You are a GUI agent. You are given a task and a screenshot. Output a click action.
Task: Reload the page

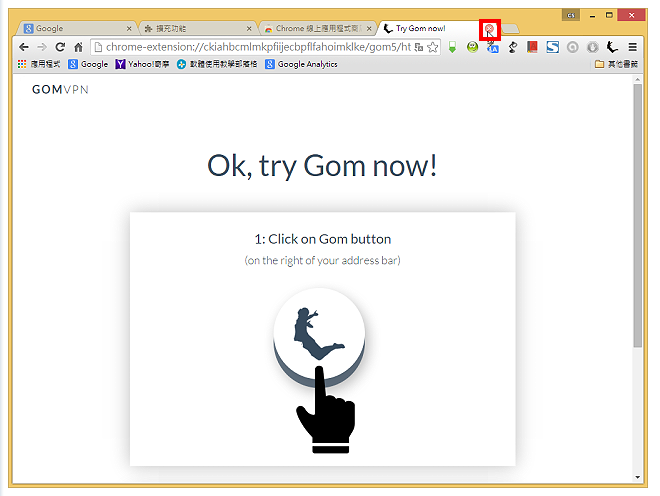click(x=60, y=47)
